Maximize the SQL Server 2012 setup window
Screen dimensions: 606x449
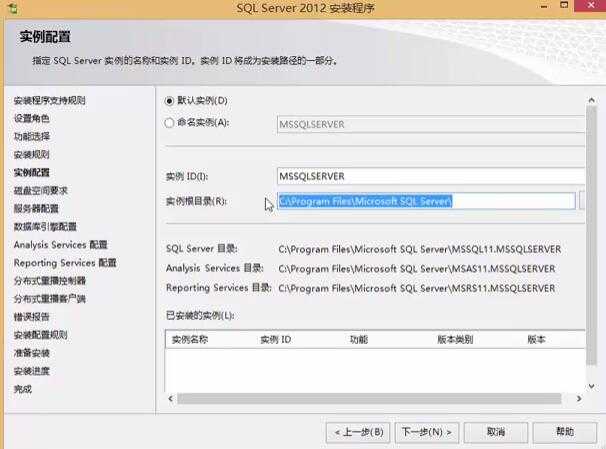click(x=564, y=5)
